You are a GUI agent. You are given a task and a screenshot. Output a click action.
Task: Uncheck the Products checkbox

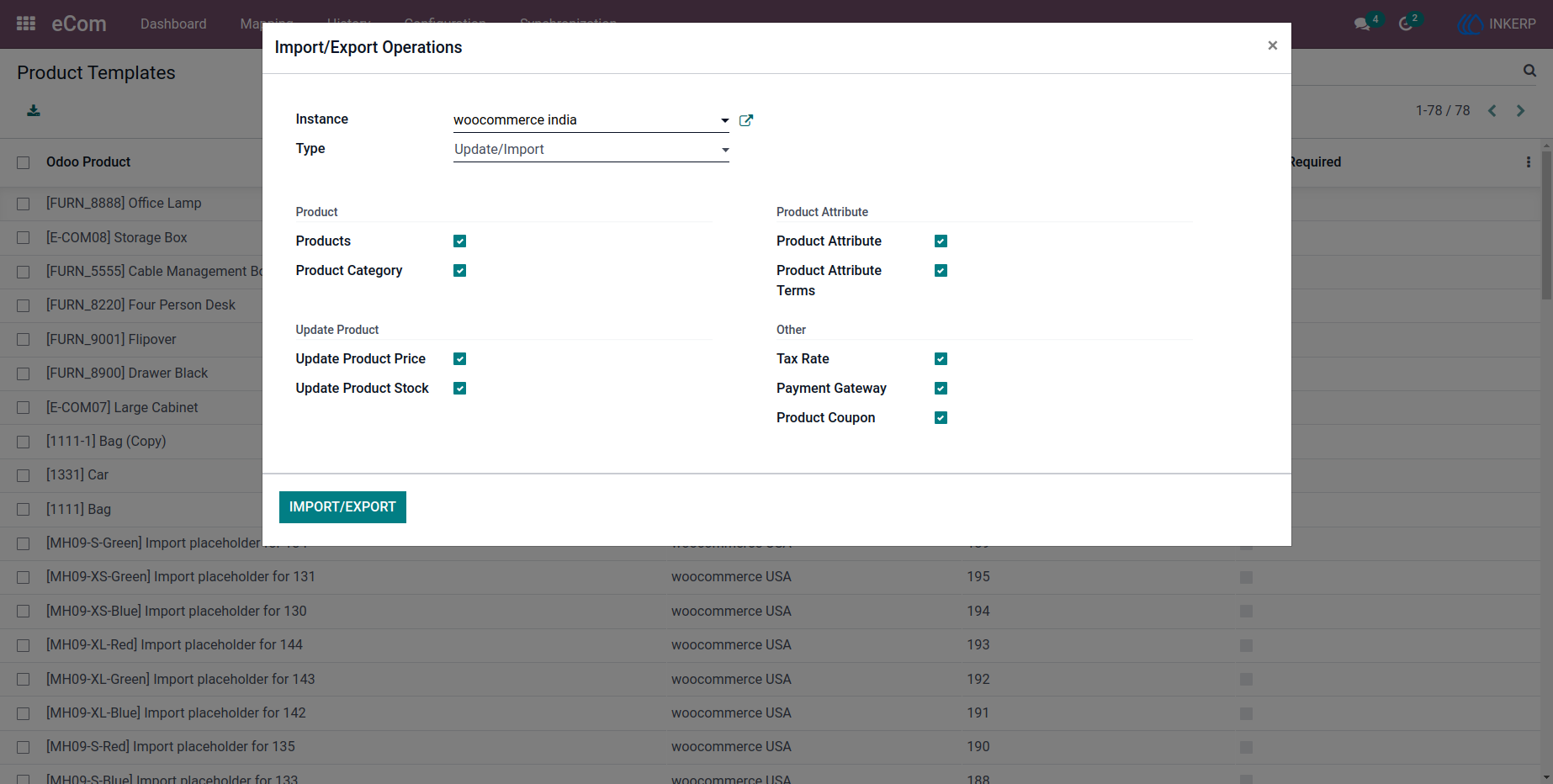[459, 241]
